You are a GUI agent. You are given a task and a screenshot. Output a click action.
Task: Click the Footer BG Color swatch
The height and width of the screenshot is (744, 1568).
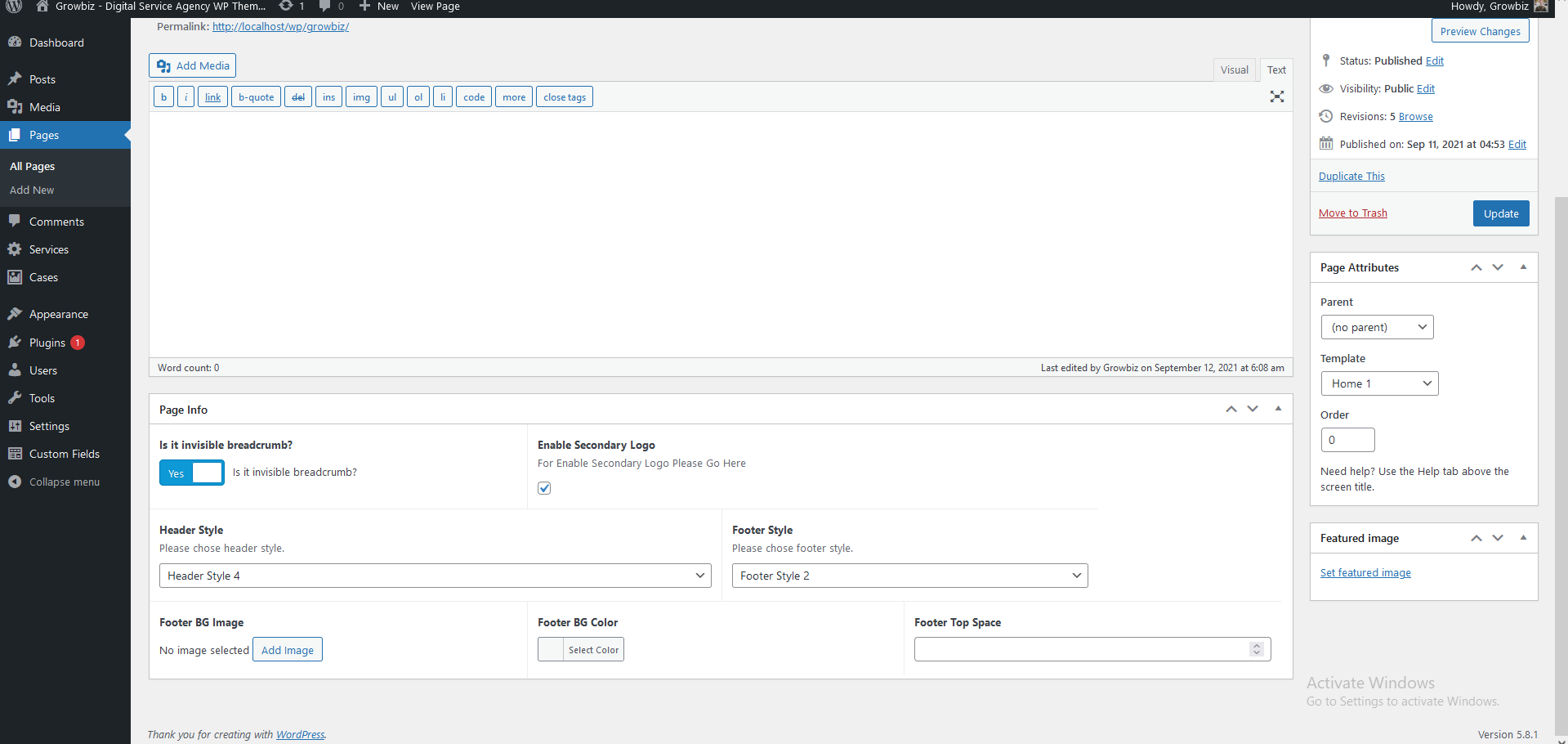point(551,649)
